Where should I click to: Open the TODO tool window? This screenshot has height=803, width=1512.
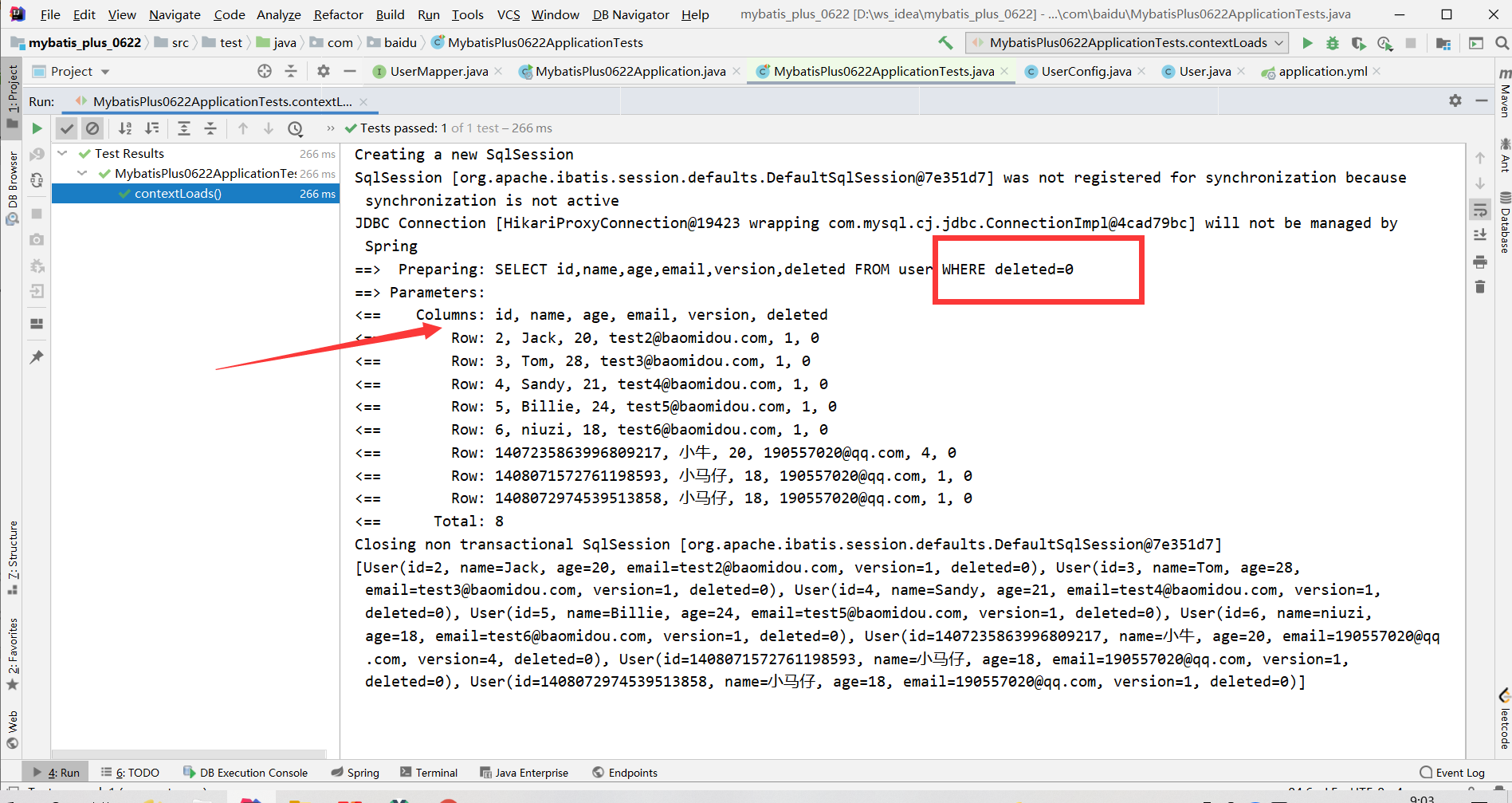(x=130, y=773)
